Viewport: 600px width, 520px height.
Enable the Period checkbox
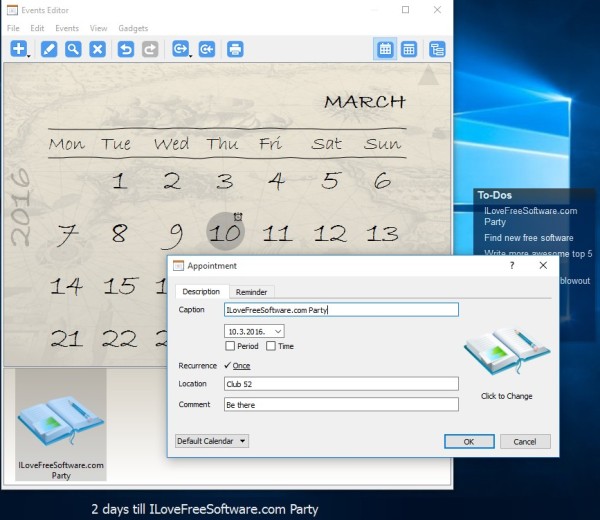click(x=230, y=346)
